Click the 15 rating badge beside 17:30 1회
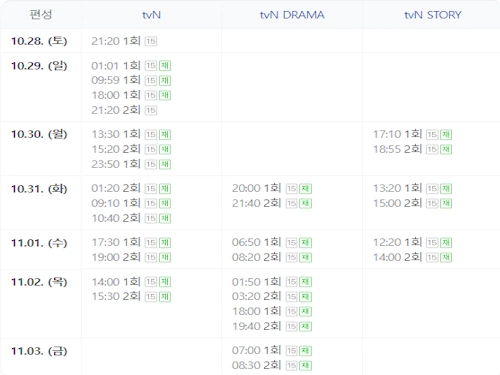 coord(151,243)
